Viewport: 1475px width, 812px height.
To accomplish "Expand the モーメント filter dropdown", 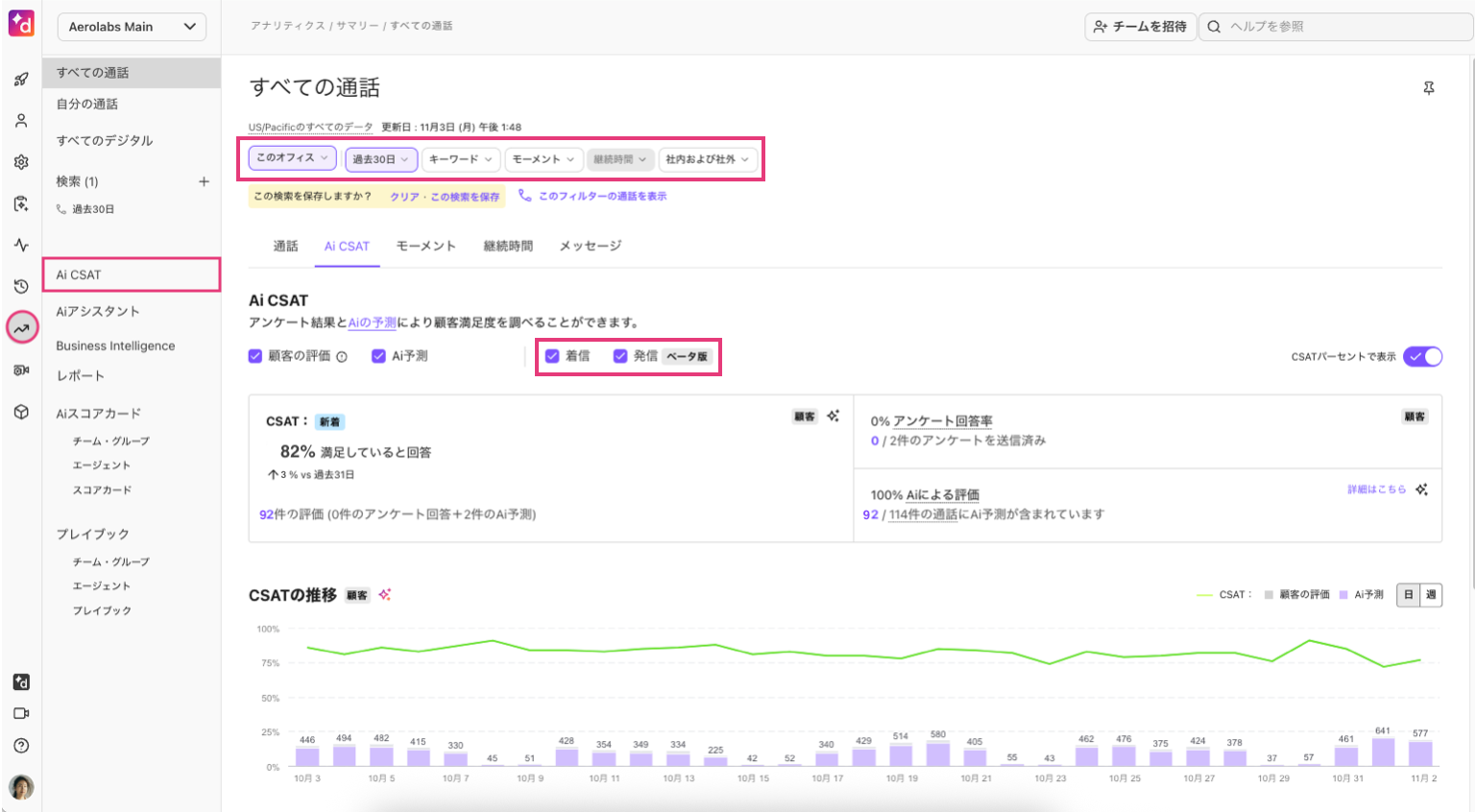I will click(x=544, y=159).
